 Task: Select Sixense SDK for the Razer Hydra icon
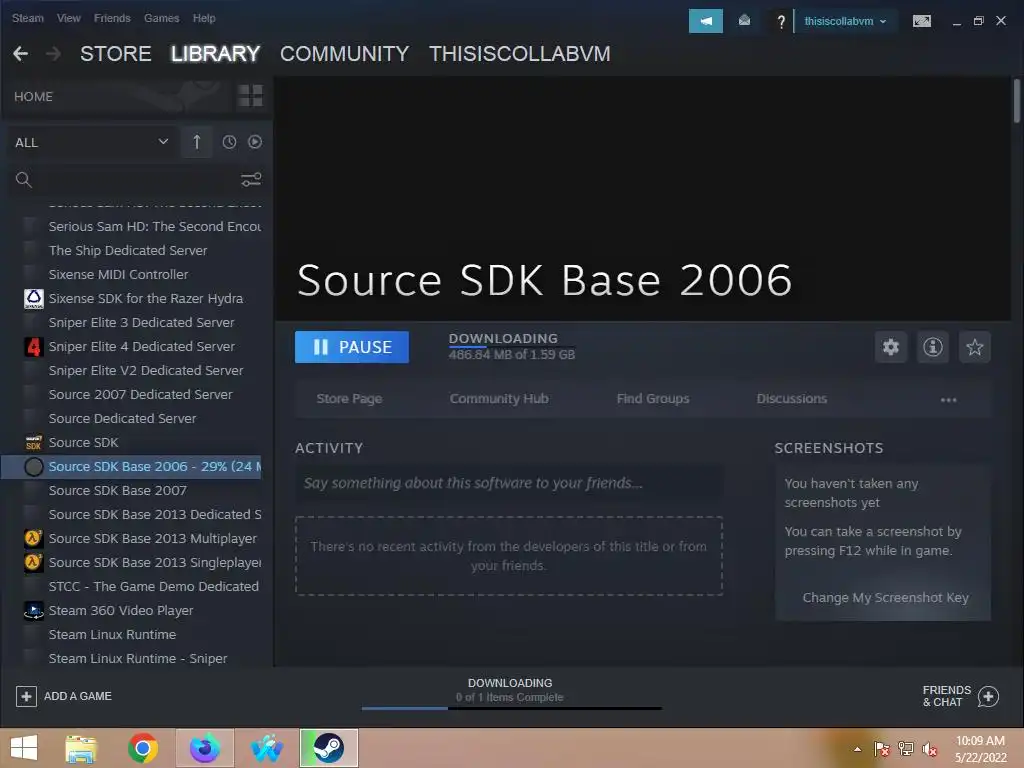[34, 298]
